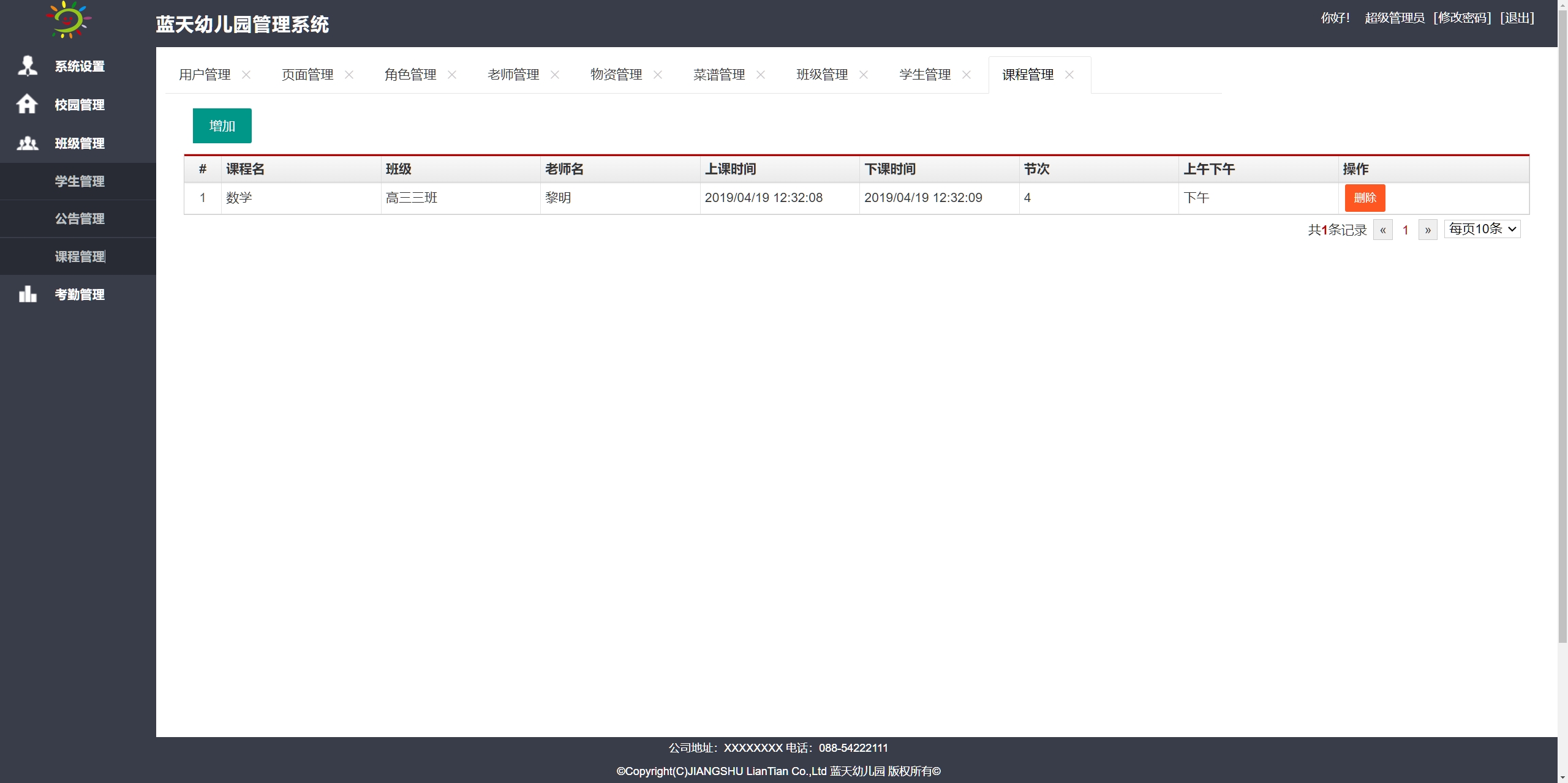Delete the 数学 course row

pos(1365,198)
